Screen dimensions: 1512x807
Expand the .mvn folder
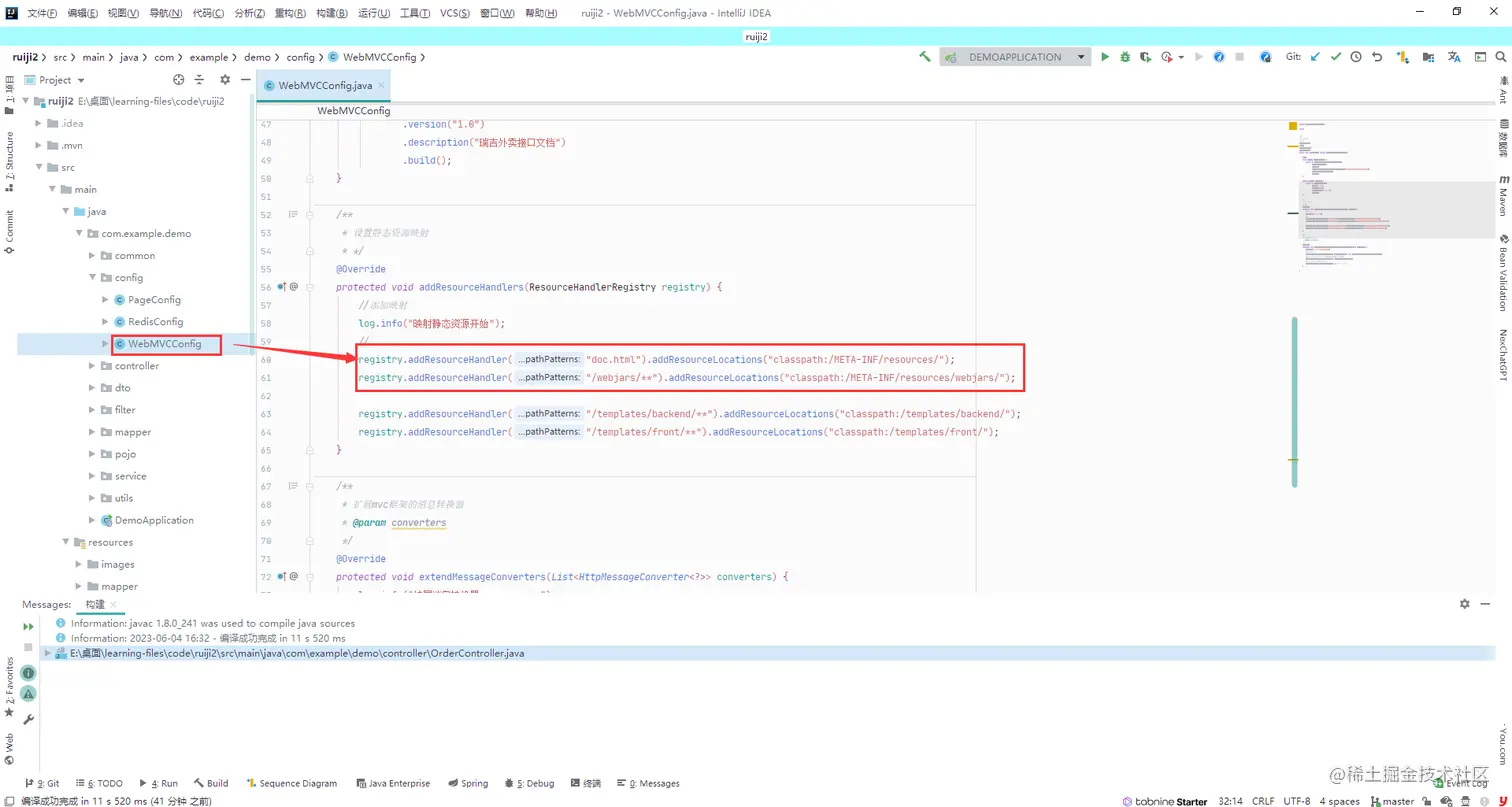[x=39, y=145]
